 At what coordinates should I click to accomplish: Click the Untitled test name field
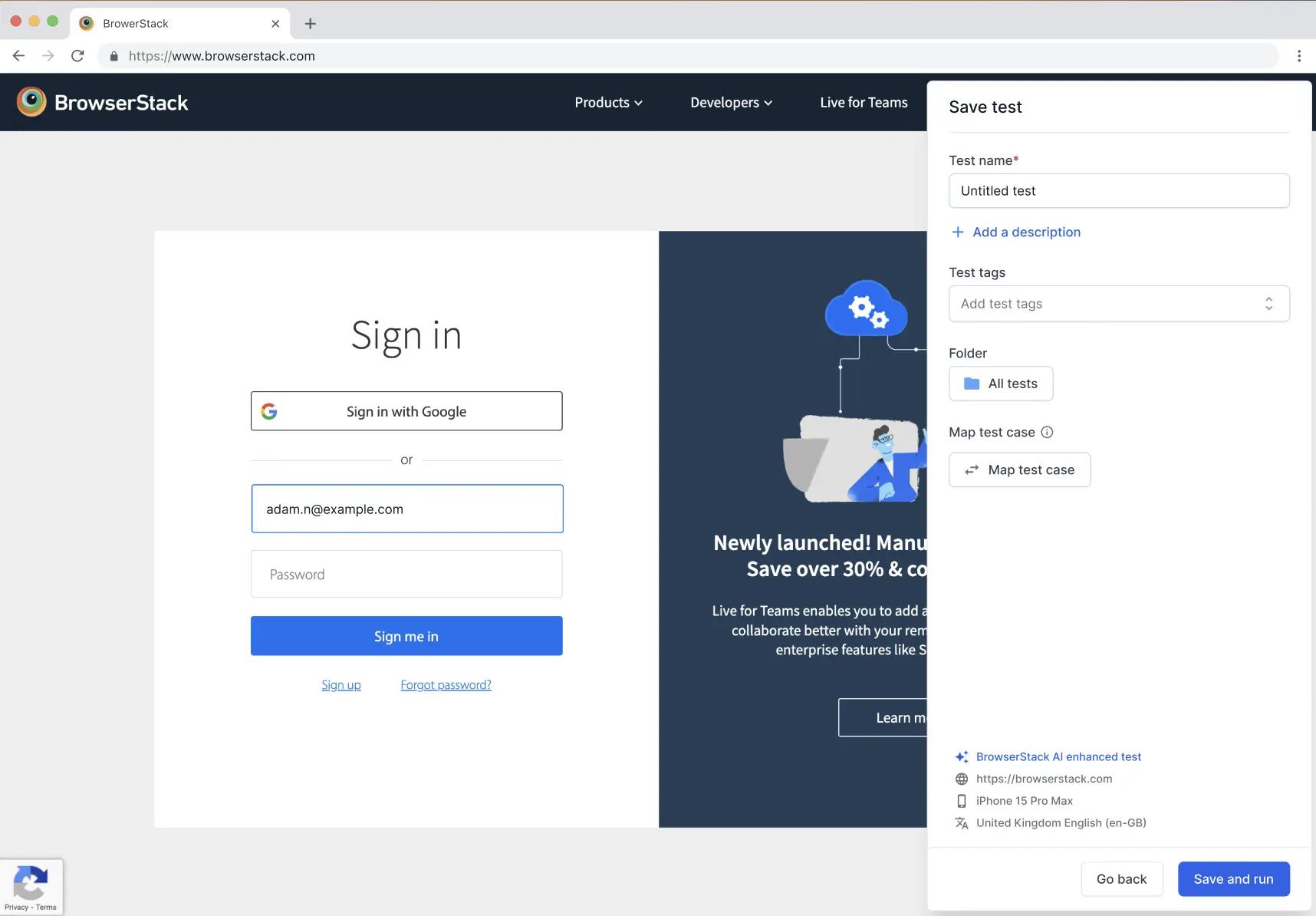[1119, 190]
